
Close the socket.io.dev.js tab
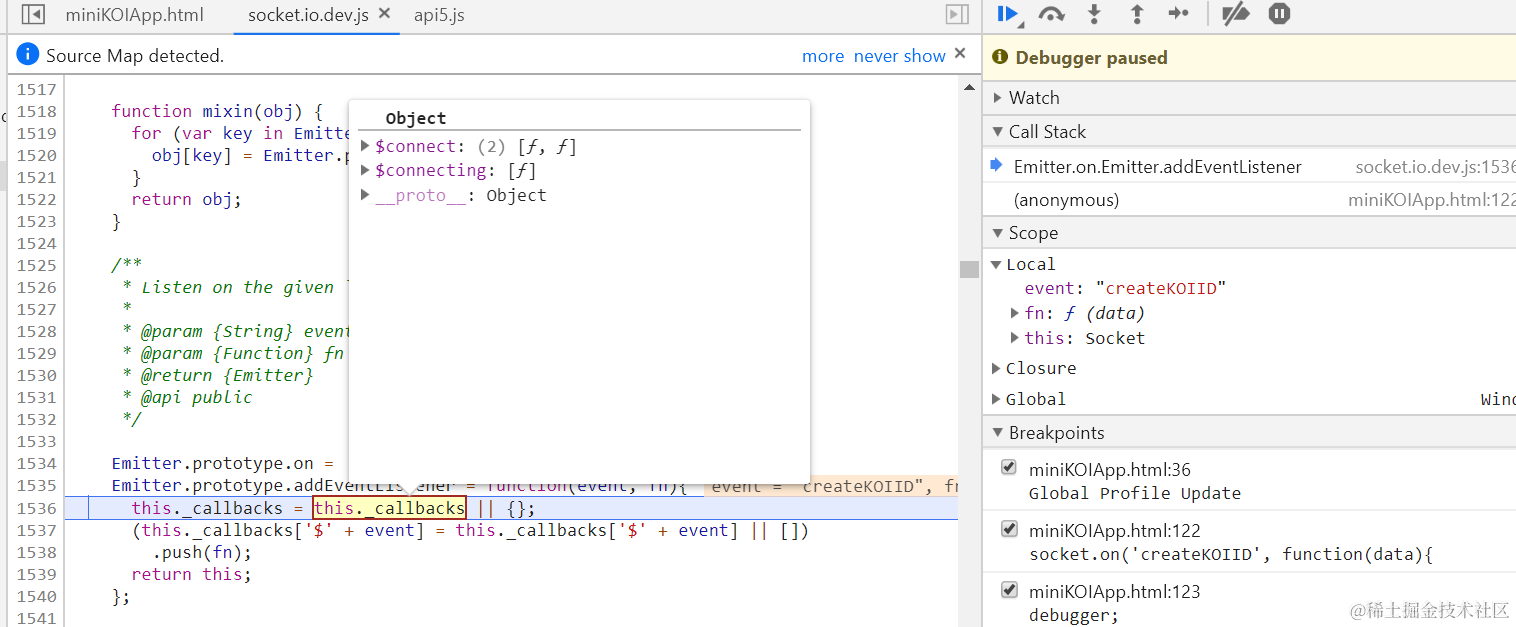click(x=385, y=14)
